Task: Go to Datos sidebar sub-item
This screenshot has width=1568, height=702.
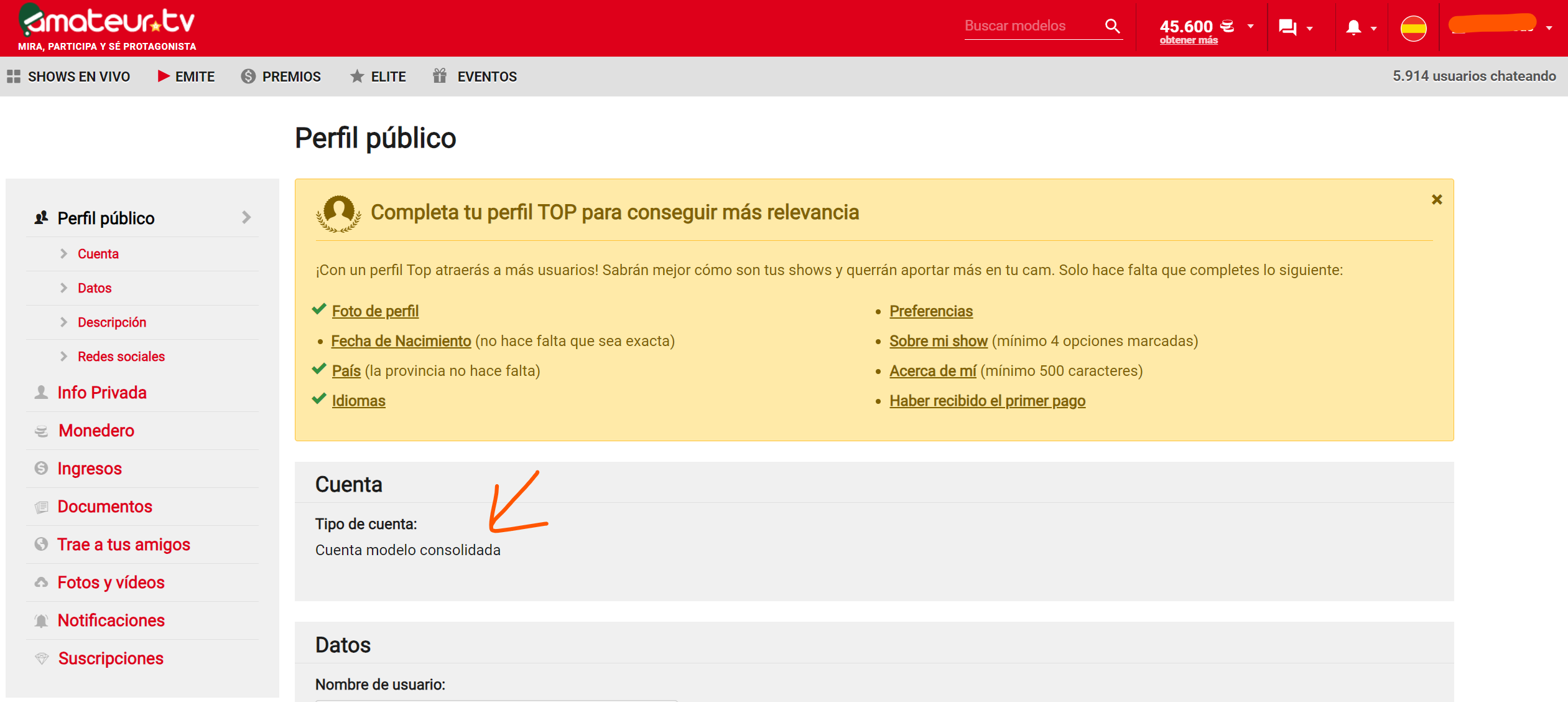Action: point(95,288)
